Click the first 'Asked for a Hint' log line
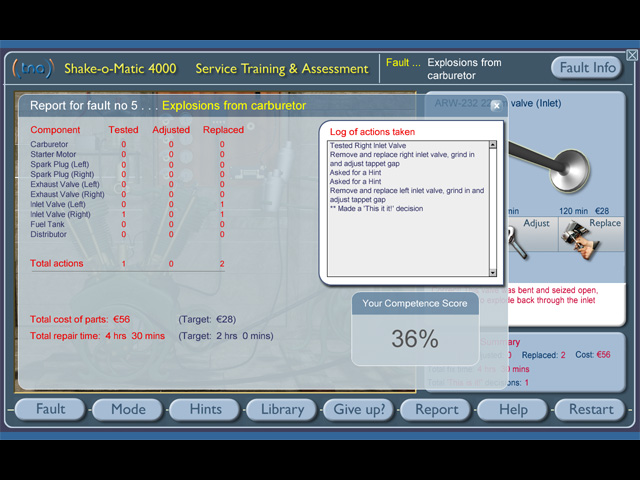The image size is (640, 480). click(356, 172)
